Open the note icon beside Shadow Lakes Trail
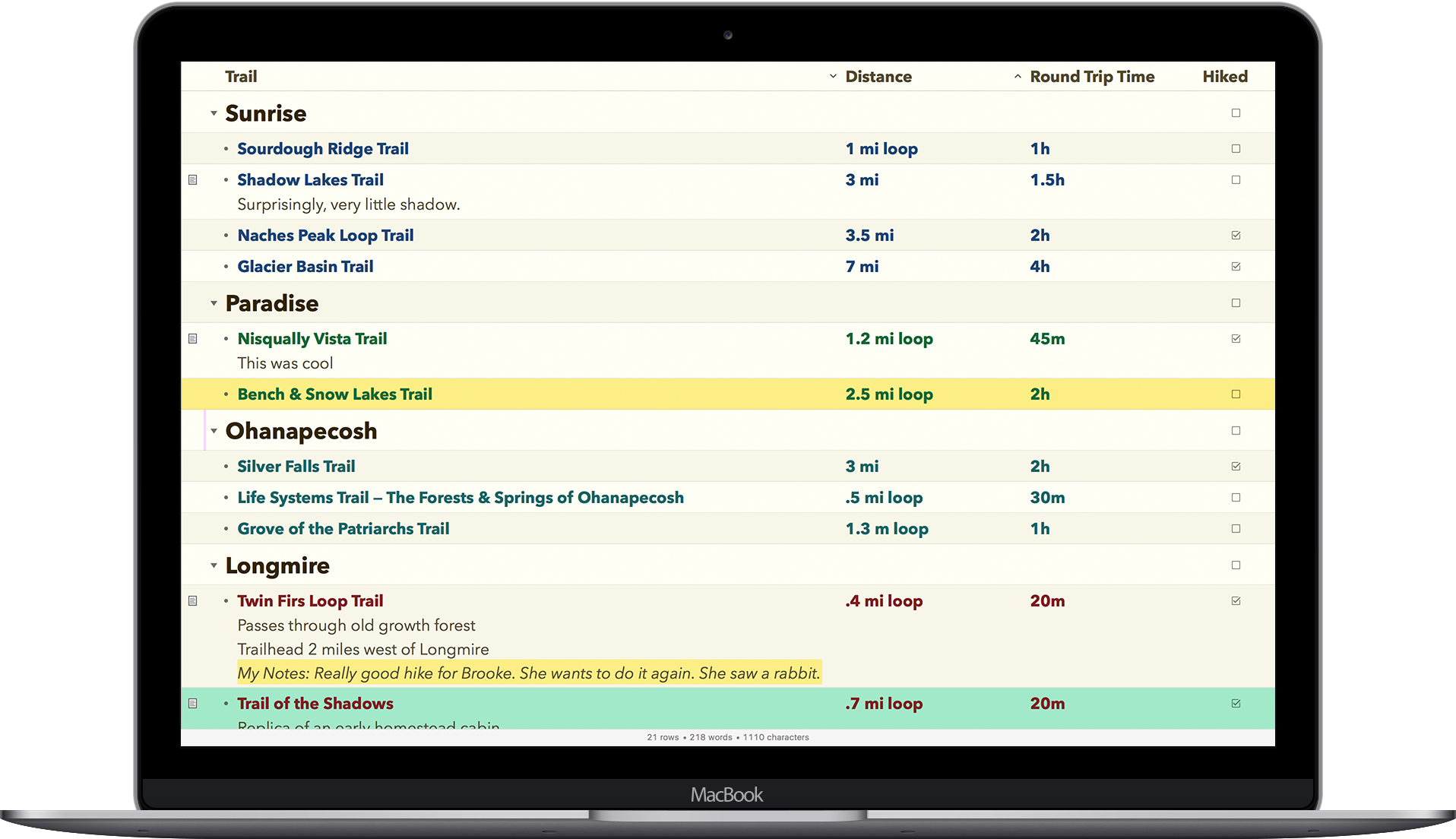The height and width of the screenshot is (839, 1456). click(192, 180)
